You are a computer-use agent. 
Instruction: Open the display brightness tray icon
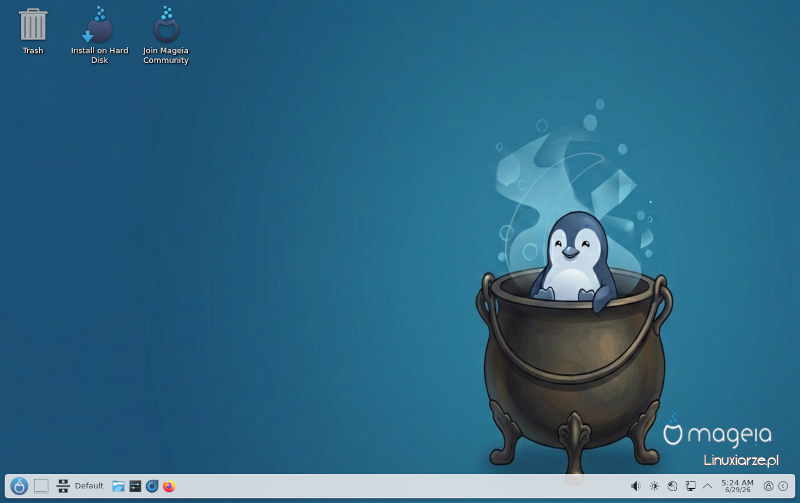click(x=654, y=486)
